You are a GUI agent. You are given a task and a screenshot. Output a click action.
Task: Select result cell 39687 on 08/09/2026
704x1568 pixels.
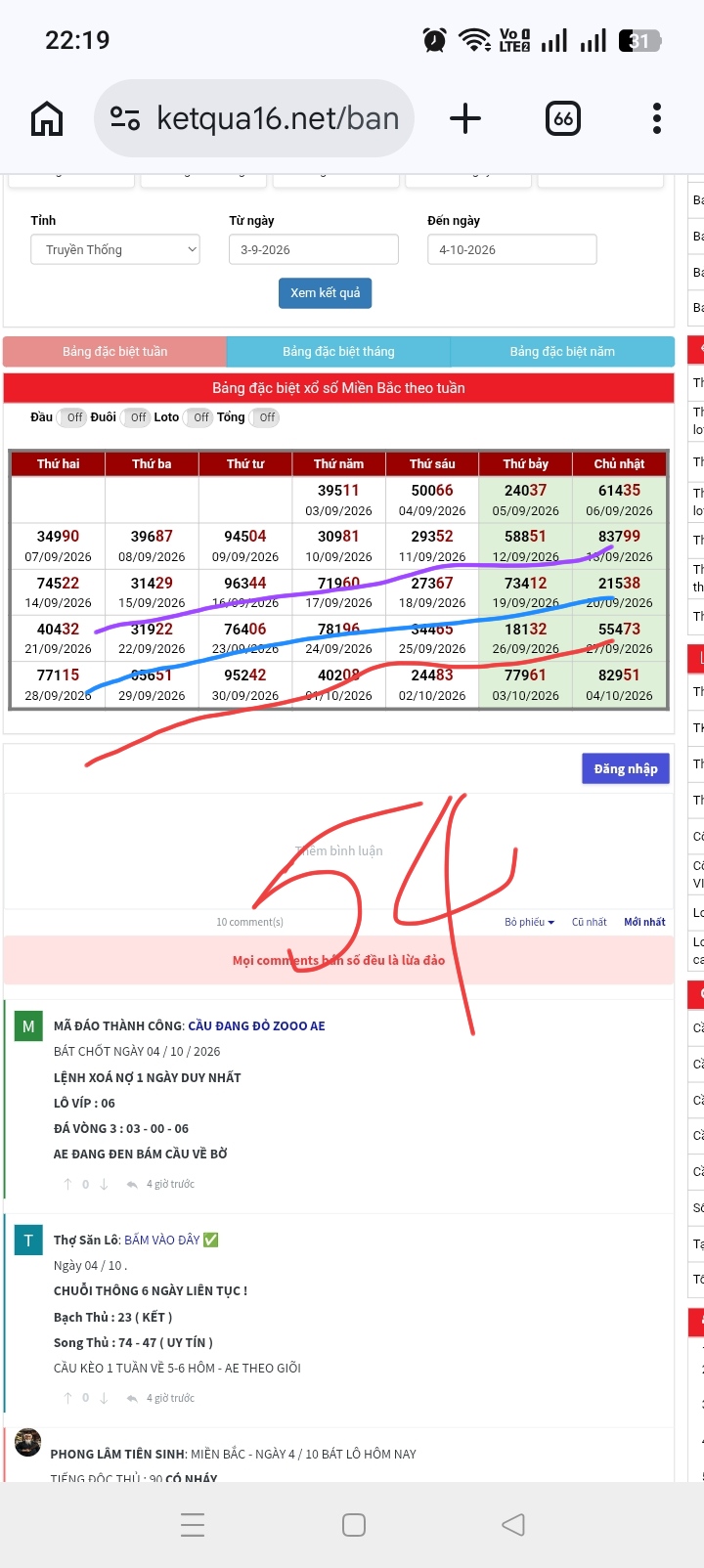[152, 545]
